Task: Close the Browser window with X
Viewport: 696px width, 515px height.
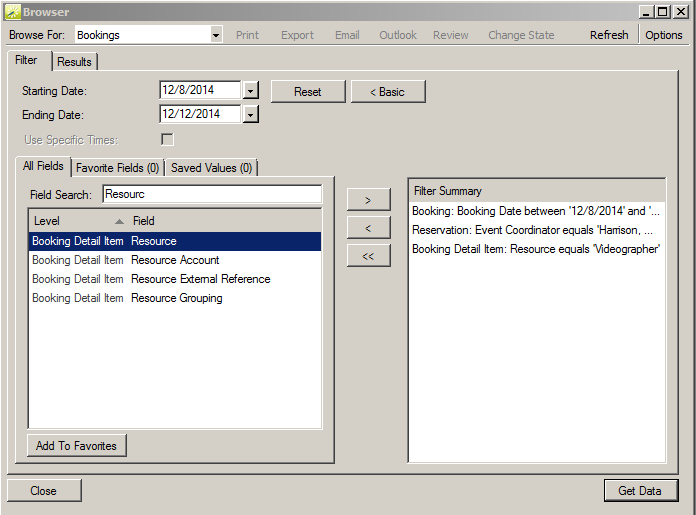Action: (x=680, y=12)
